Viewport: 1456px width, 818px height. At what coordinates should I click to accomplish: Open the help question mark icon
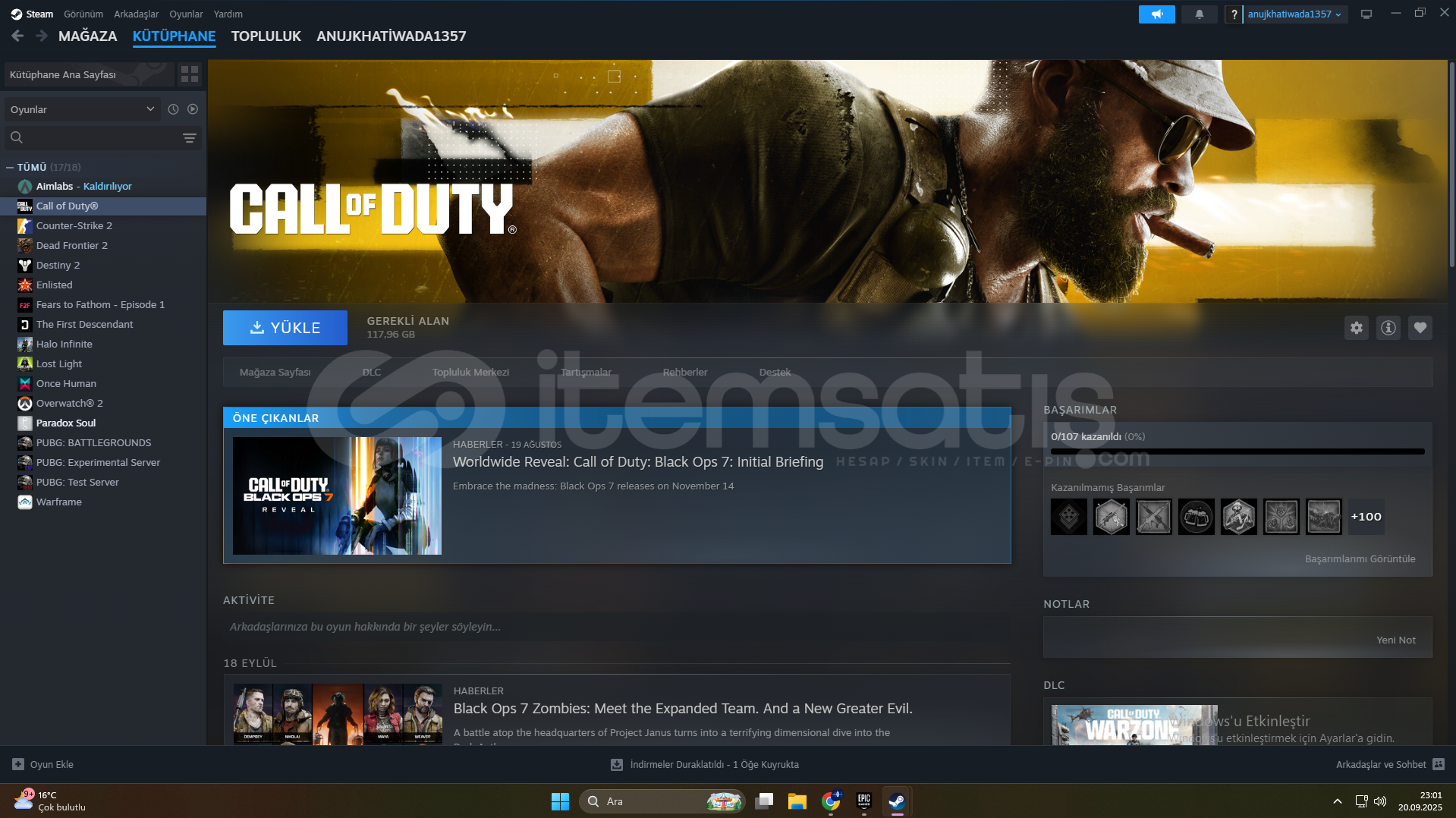pos(1234,14)
